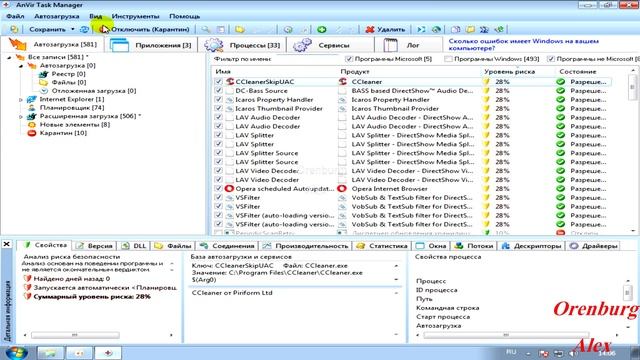Open the Карантин [10] node
640x360 pixels.
pyautogui.click(x=63, y=133)
